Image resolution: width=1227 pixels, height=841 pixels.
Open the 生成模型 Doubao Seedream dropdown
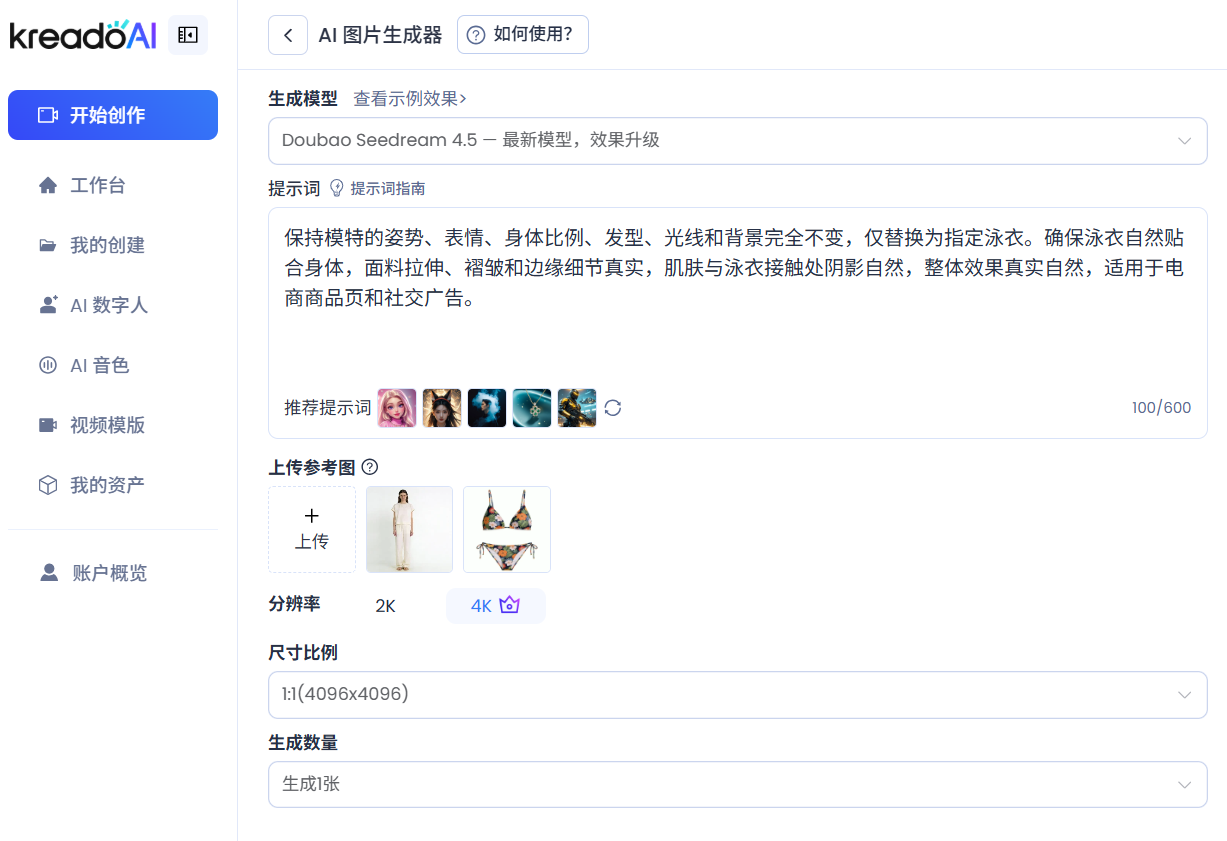click(x=737, y=141)
